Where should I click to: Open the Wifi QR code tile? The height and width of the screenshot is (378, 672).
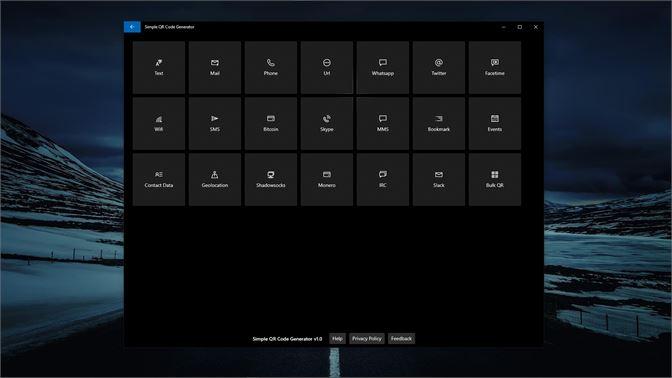tap(159, 123)
